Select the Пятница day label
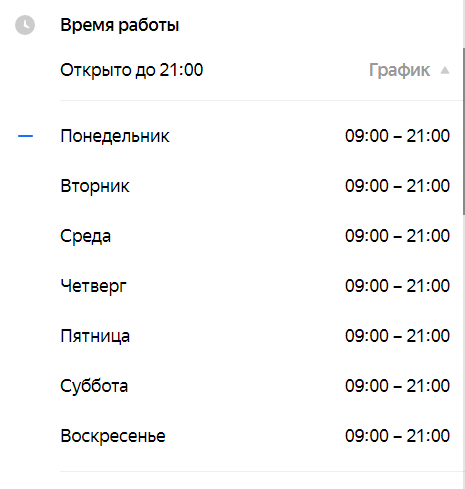465x489 pixels. pos(95,336)
